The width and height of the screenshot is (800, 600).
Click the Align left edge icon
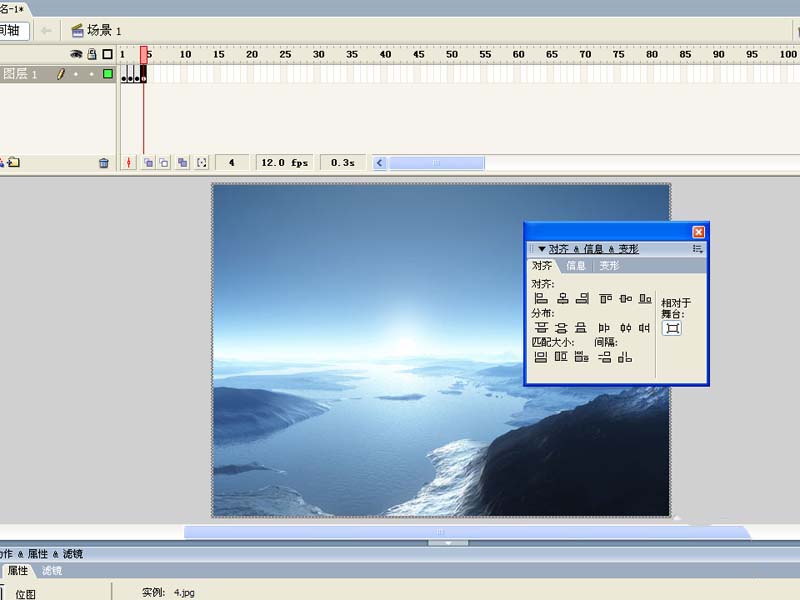[x=541, y=298]
